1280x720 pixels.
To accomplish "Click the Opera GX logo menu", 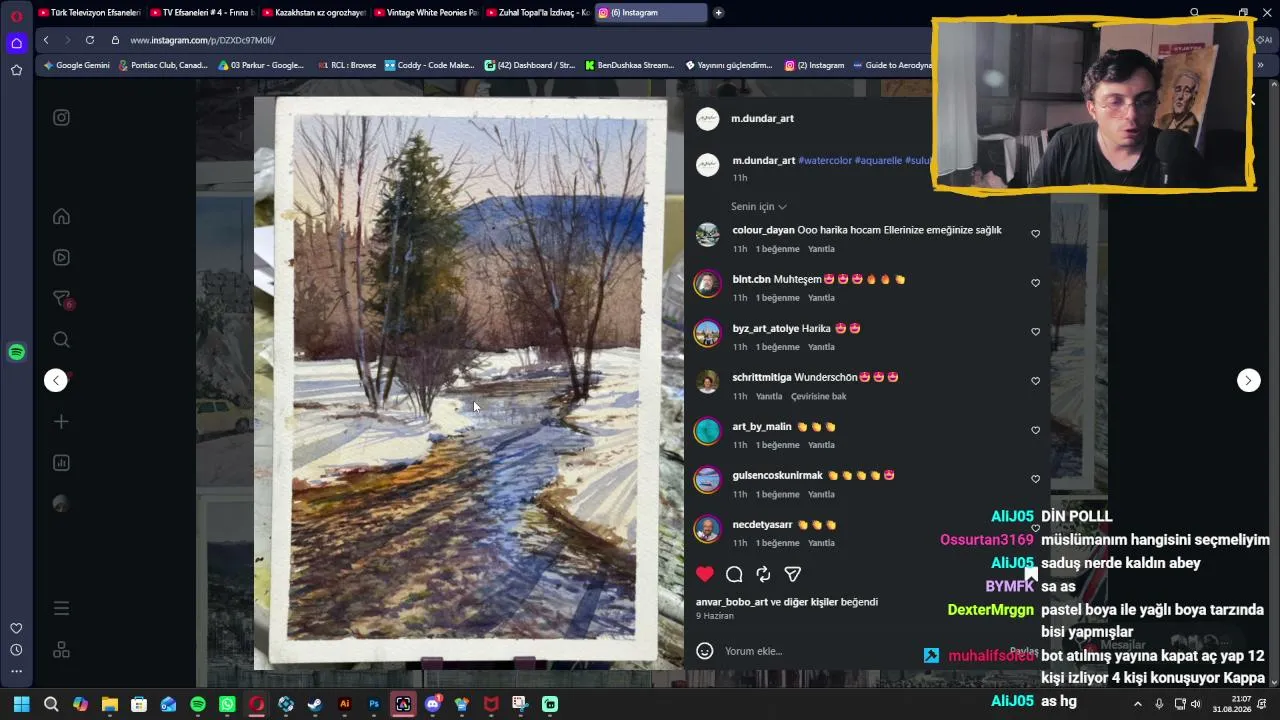I will point(16,15).
